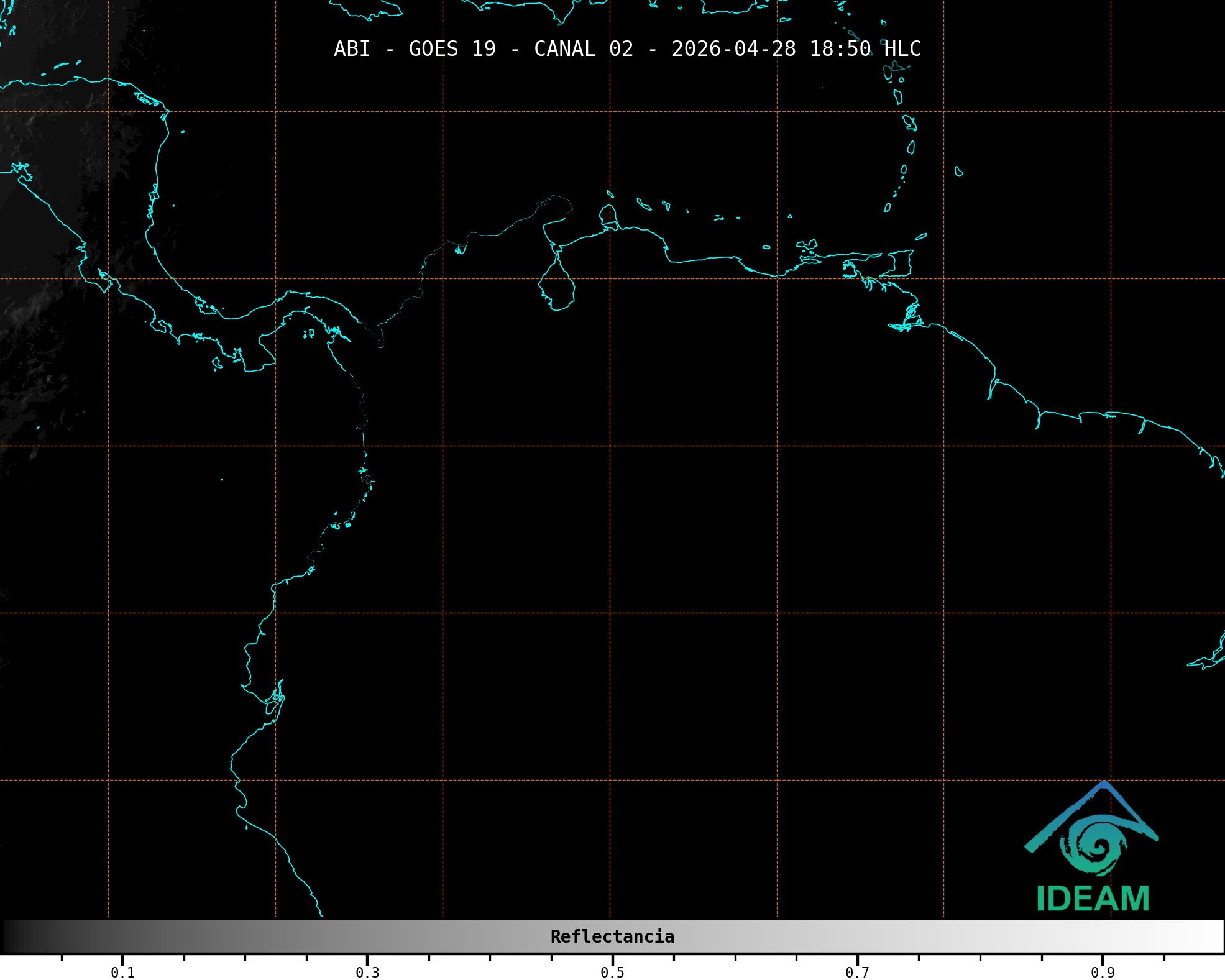The height and width of the screenshot is (980, 1225).
Task: Click the CANAL 02 text in the title
Action: click(x=583, y=49)
